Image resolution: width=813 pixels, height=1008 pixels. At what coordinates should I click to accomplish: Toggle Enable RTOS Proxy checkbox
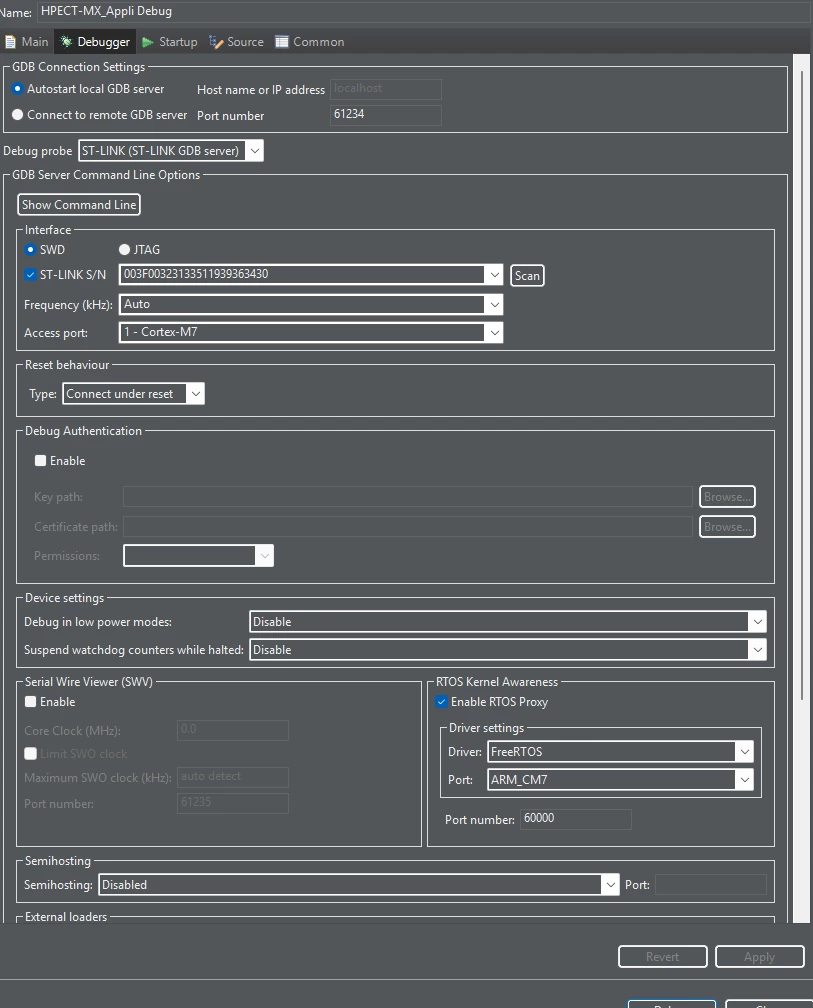click(442, 702)
